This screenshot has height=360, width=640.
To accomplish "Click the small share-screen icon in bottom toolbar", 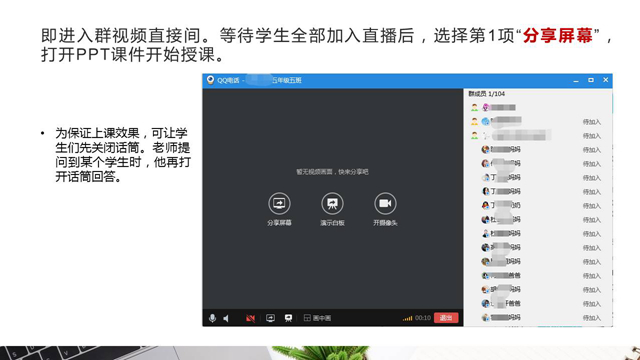I will coord(270,318).
